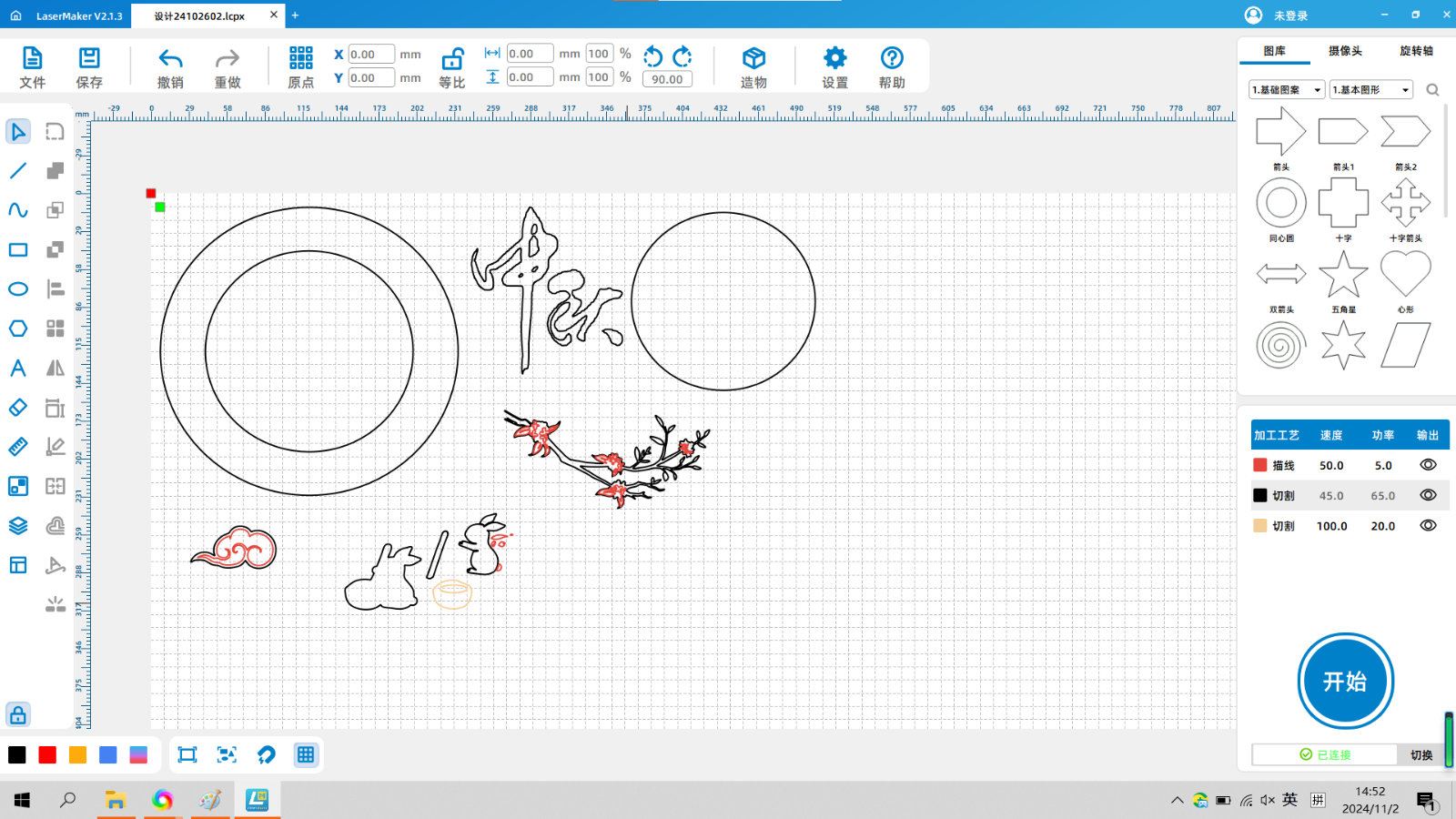Select the rectangle drawing tool
Viewport: 1456px width, 819px height.
coord(18,250)
